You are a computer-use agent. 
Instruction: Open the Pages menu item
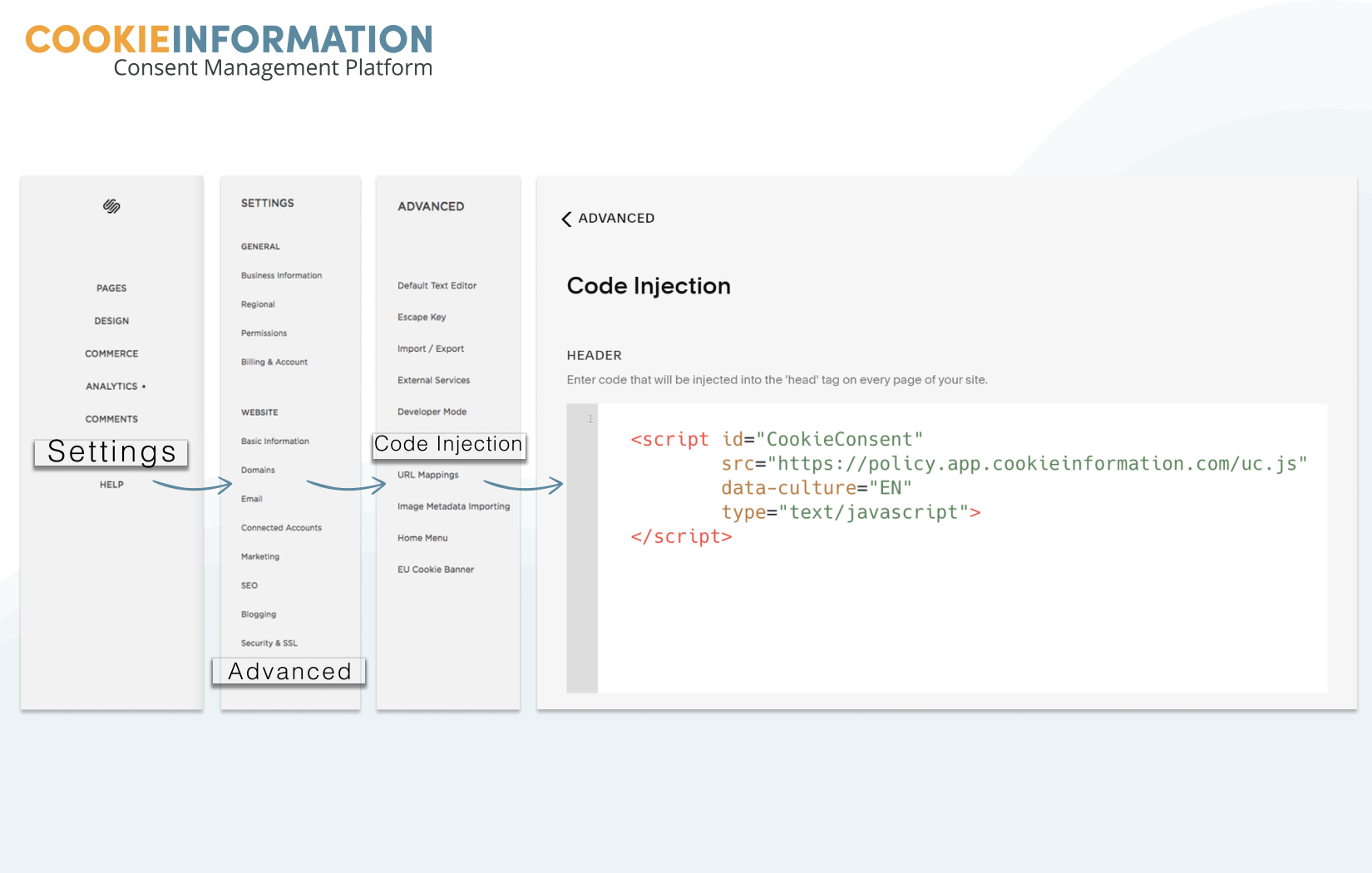point(111,289)
